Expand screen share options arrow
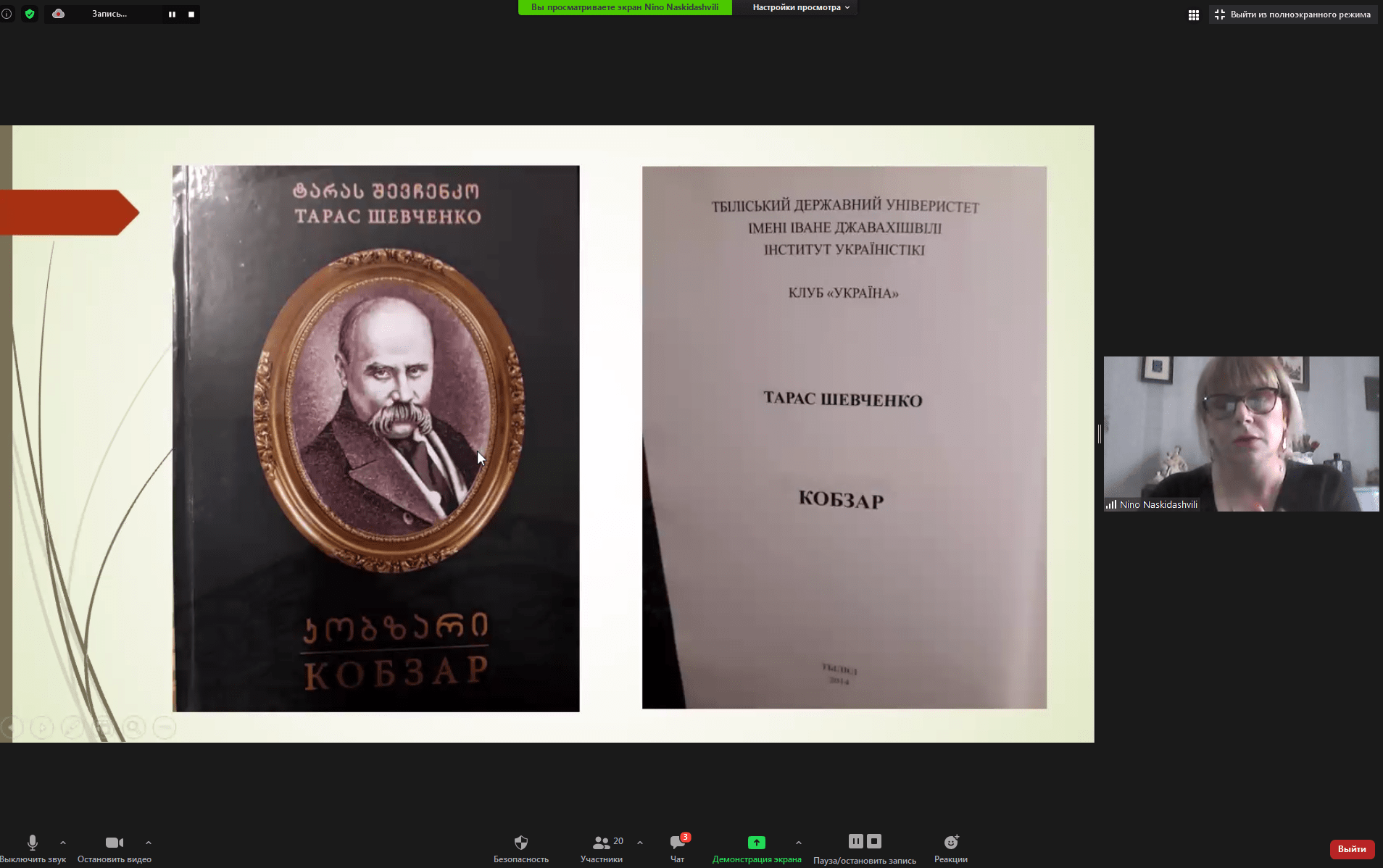 798,843
